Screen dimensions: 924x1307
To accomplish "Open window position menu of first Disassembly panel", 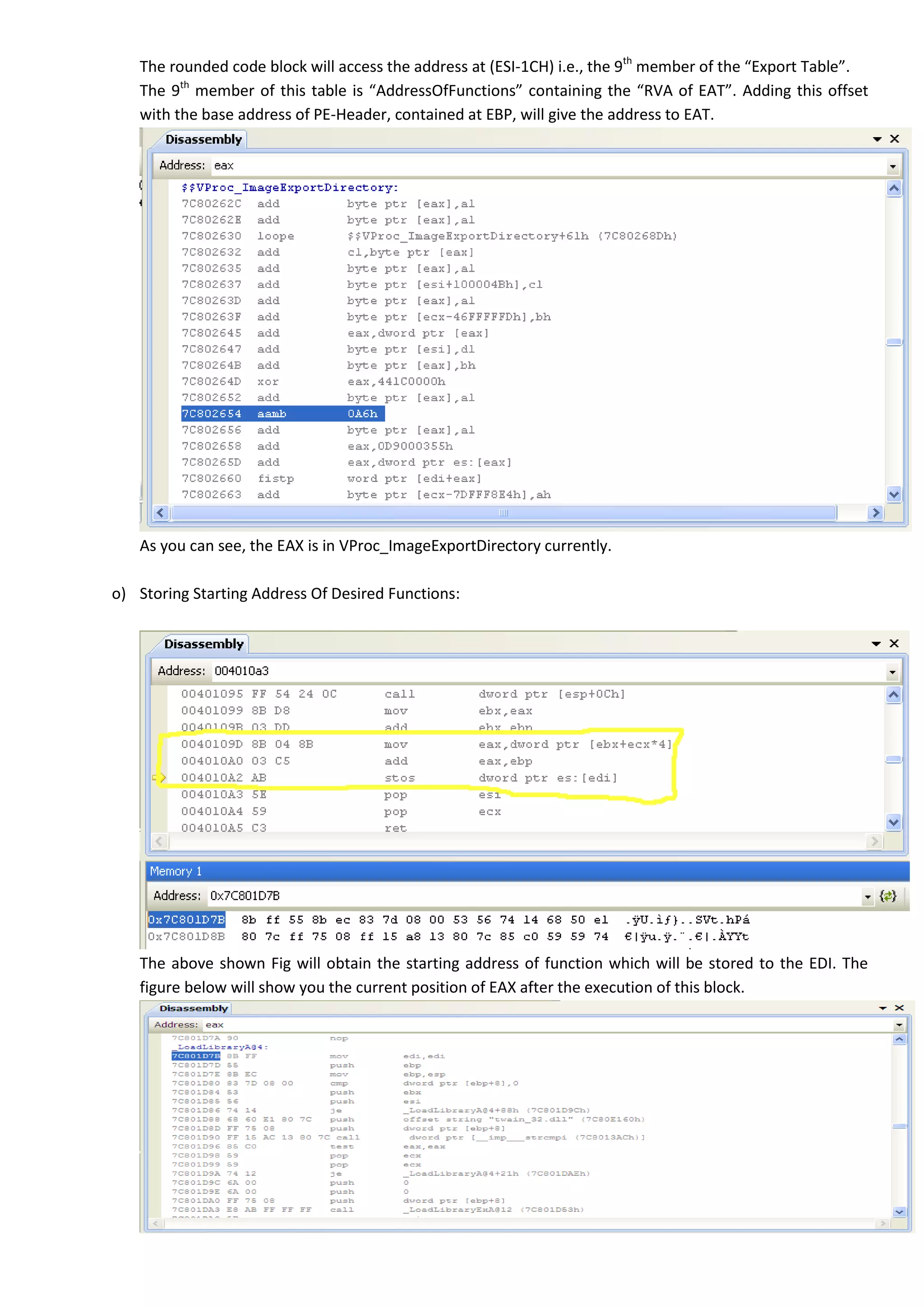I will click(x=877, y=139).
